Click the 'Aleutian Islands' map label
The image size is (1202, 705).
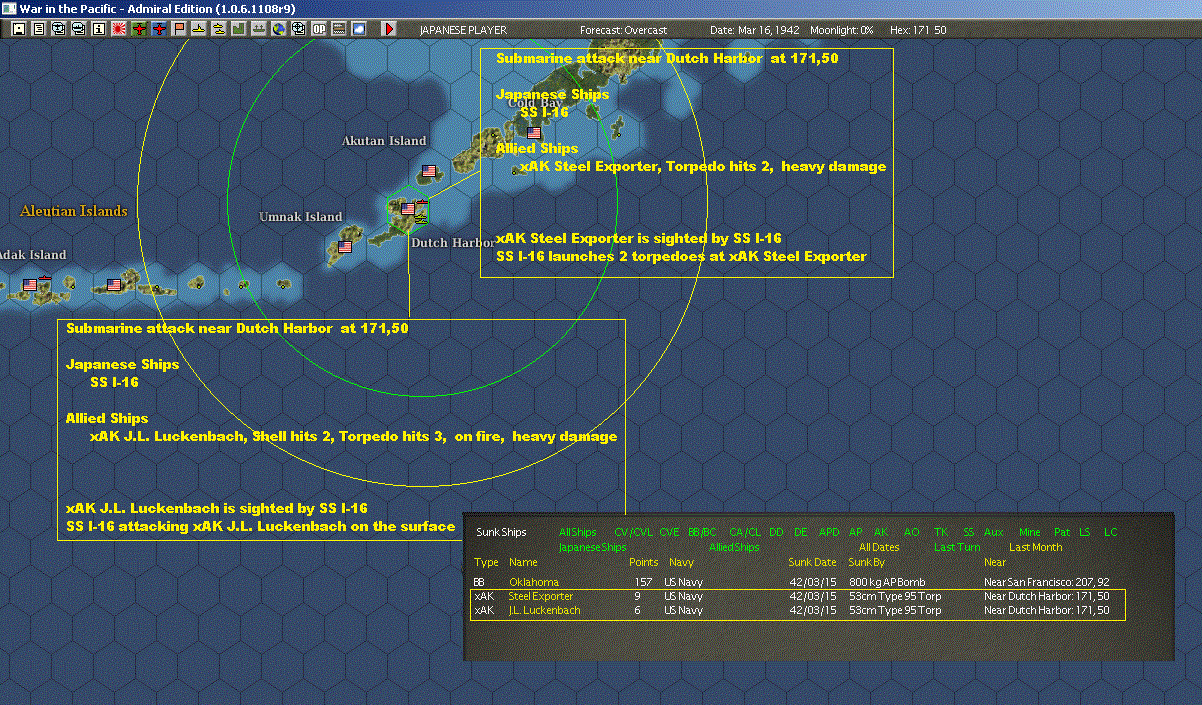coord(74,211)
